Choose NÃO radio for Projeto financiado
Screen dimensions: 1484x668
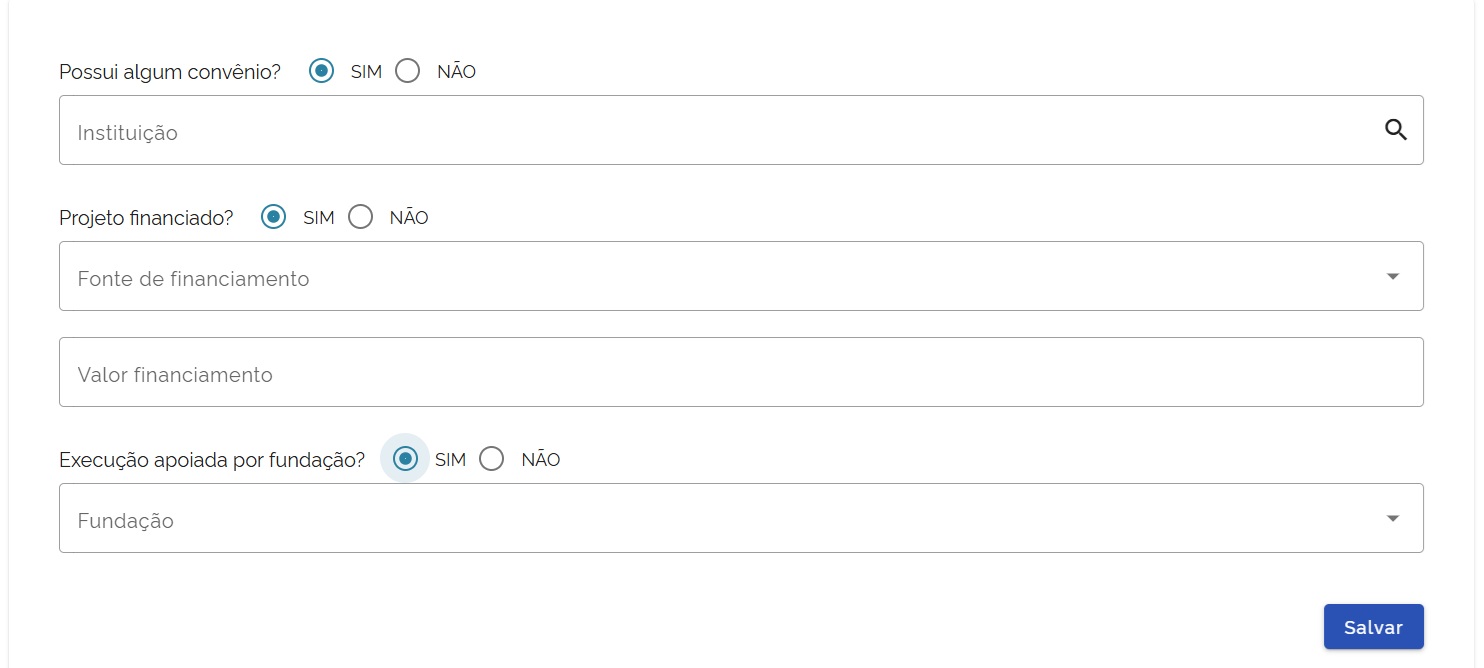pos(360,217)
